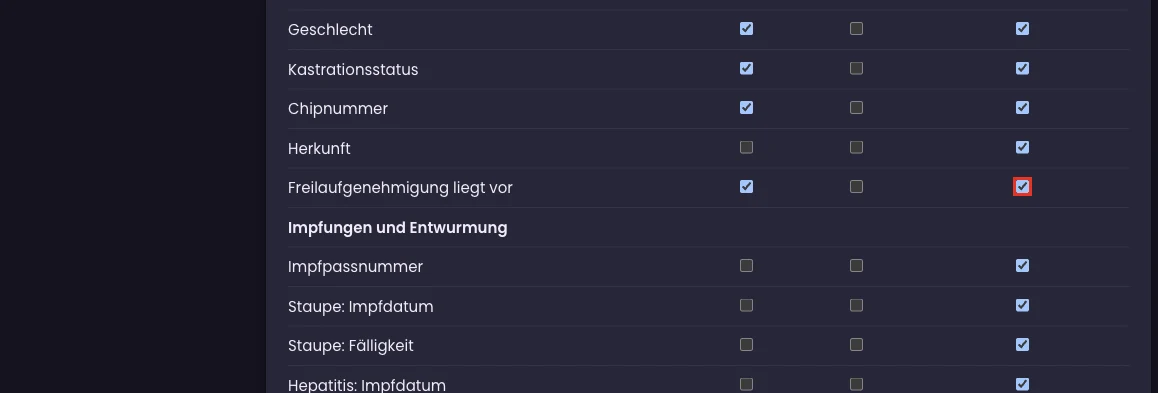Check the middle-column Herkunft checkbox
The width and height of the screenshot is (1158, 393).
click(856, 148)
